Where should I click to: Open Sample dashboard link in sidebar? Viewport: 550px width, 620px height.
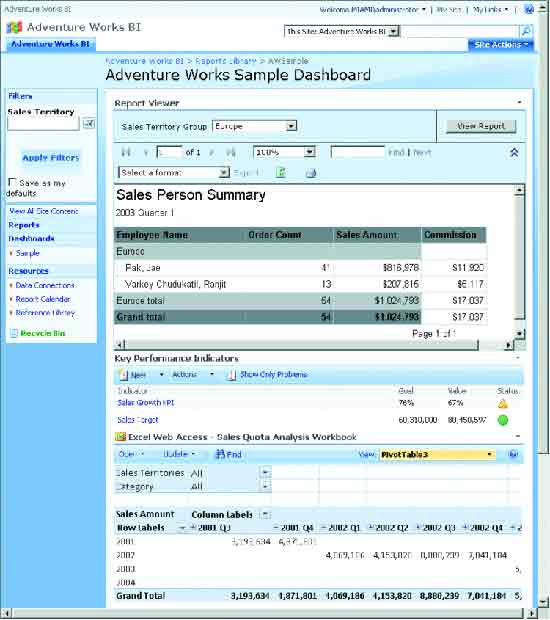27,253
